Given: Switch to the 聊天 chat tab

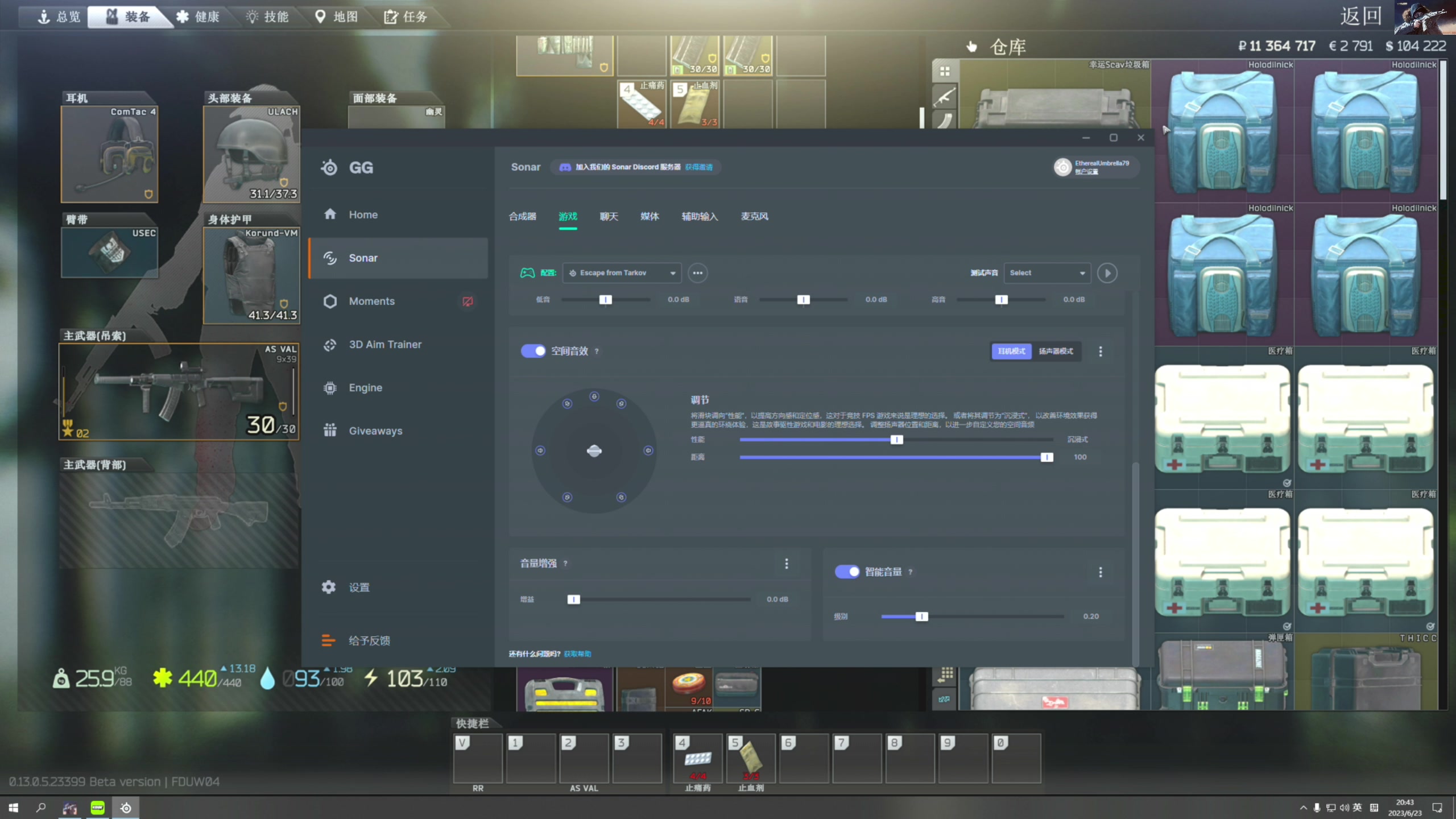Looking at the screenshot, I should [x=609, y=216].
